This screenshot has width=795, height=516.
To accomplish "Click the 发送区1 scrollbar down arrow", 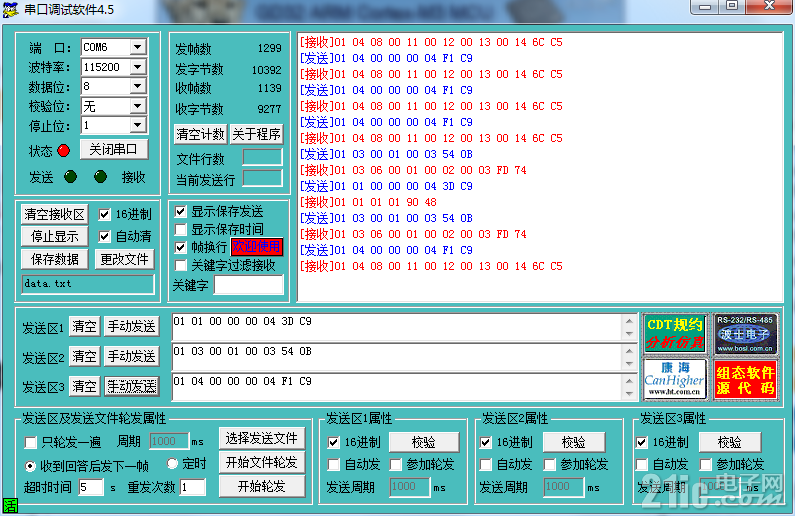I will pos(629,334).
